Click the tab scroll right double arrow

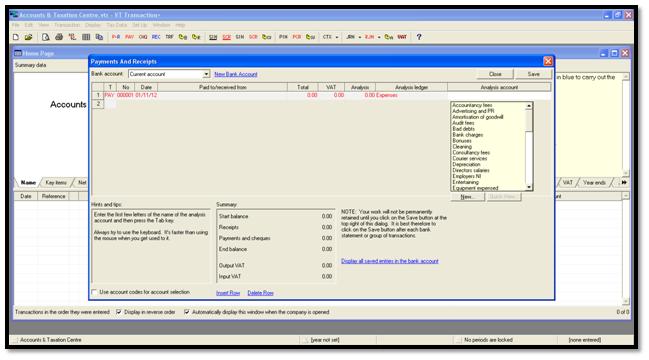coord(624,182)
